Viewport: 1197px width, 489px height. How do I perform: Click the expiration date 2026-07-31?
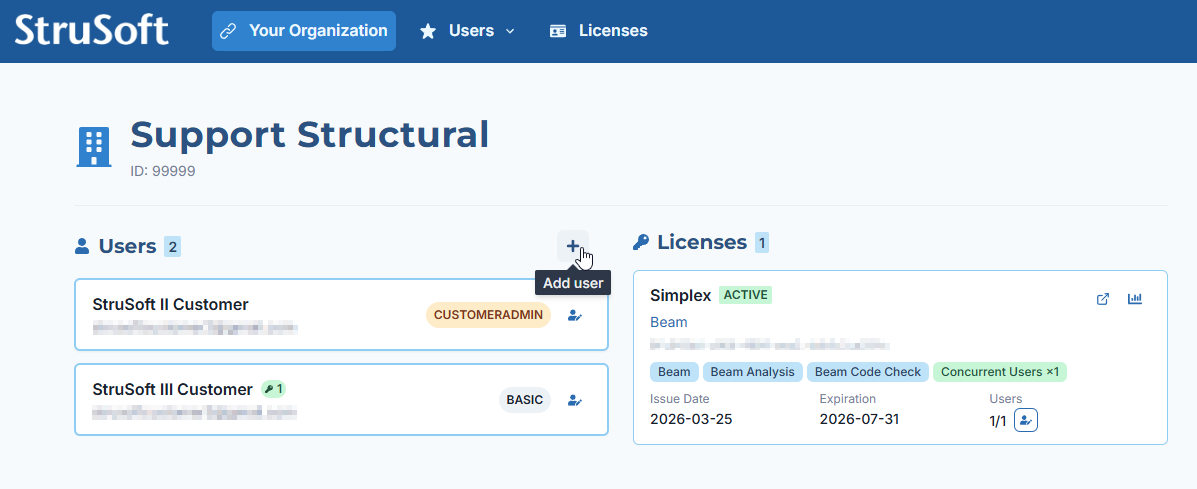pyautogui.click(x=860, y=419)
